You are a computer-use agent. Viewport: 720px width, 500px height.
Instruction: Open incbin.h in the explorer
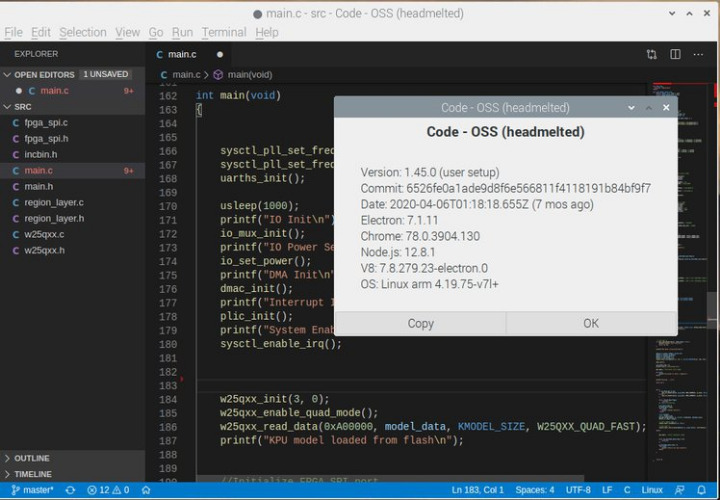click(73, 154)
